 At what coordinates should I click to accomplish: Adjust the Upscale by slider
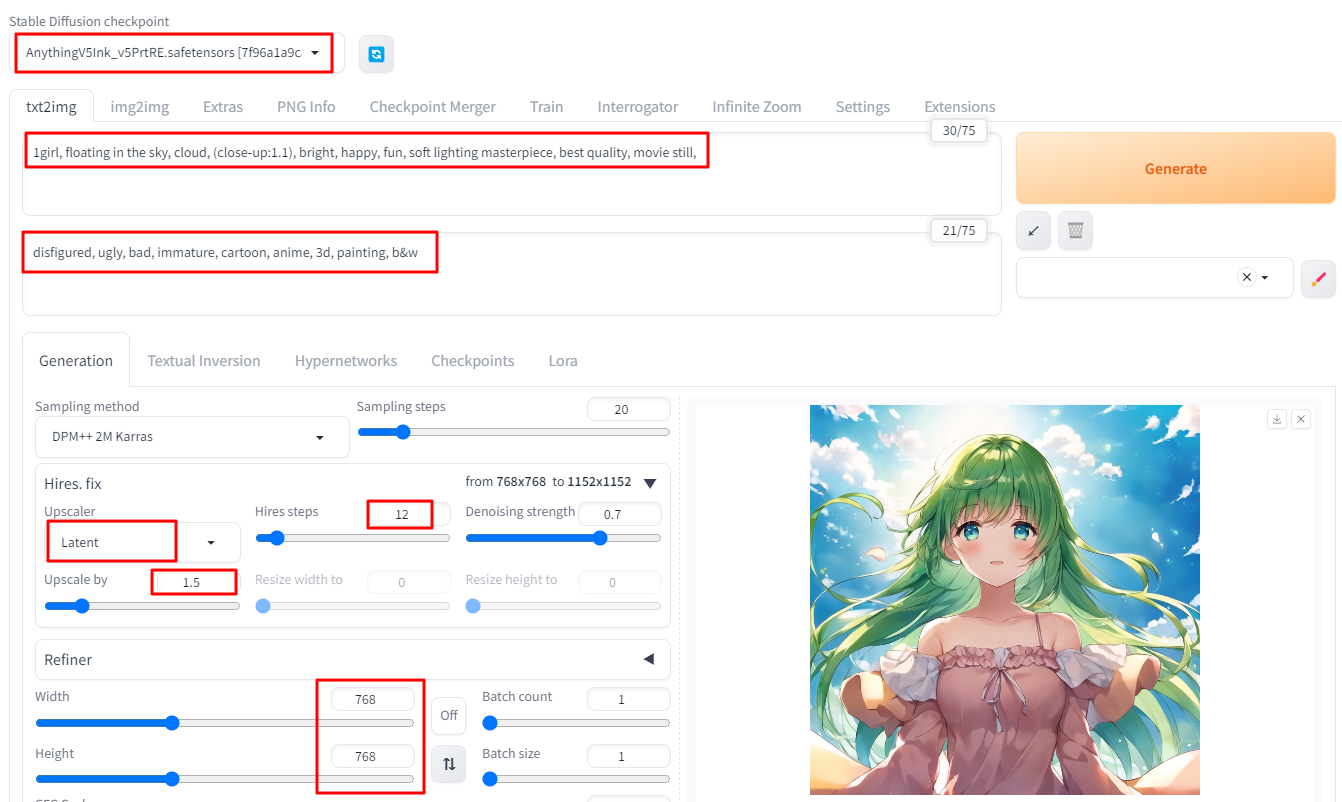point(142,606)
